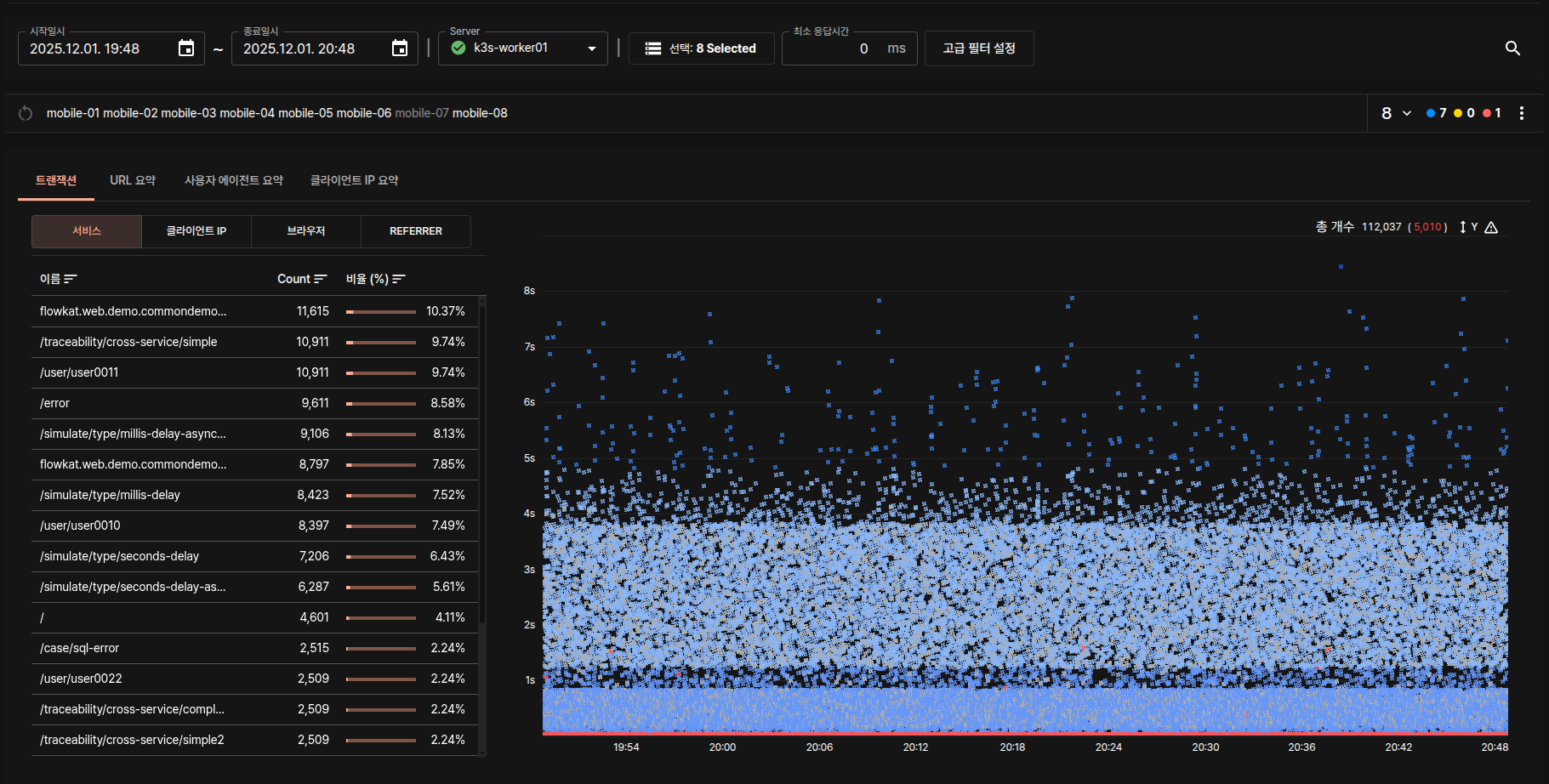This screenshot has height=784, width=1549.
Task: Click the refresh icon beside mobile-01
Action: 26,113
